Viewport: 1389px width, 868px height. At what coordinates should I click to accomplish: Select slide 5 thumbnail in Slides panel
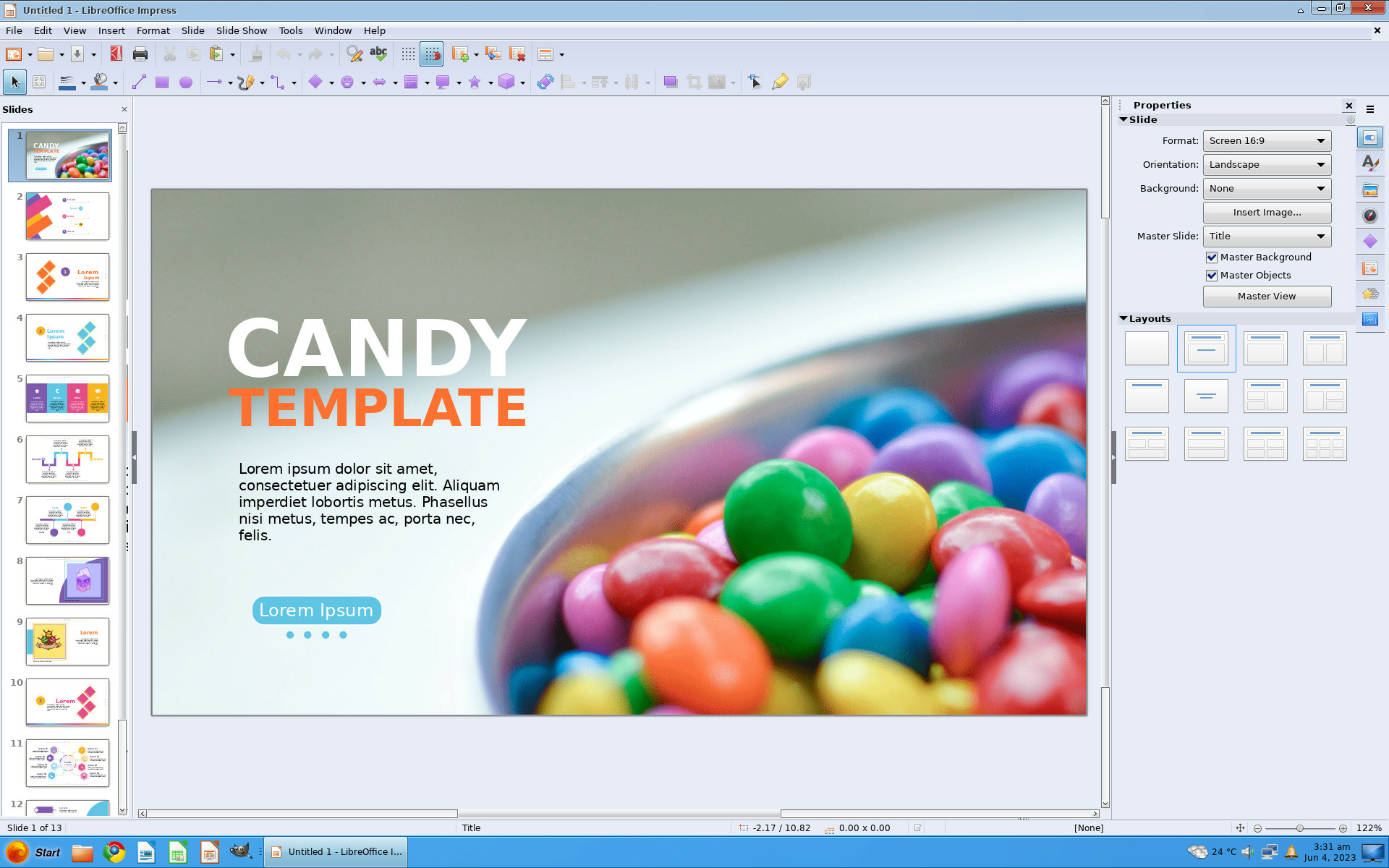coord(67,399)
